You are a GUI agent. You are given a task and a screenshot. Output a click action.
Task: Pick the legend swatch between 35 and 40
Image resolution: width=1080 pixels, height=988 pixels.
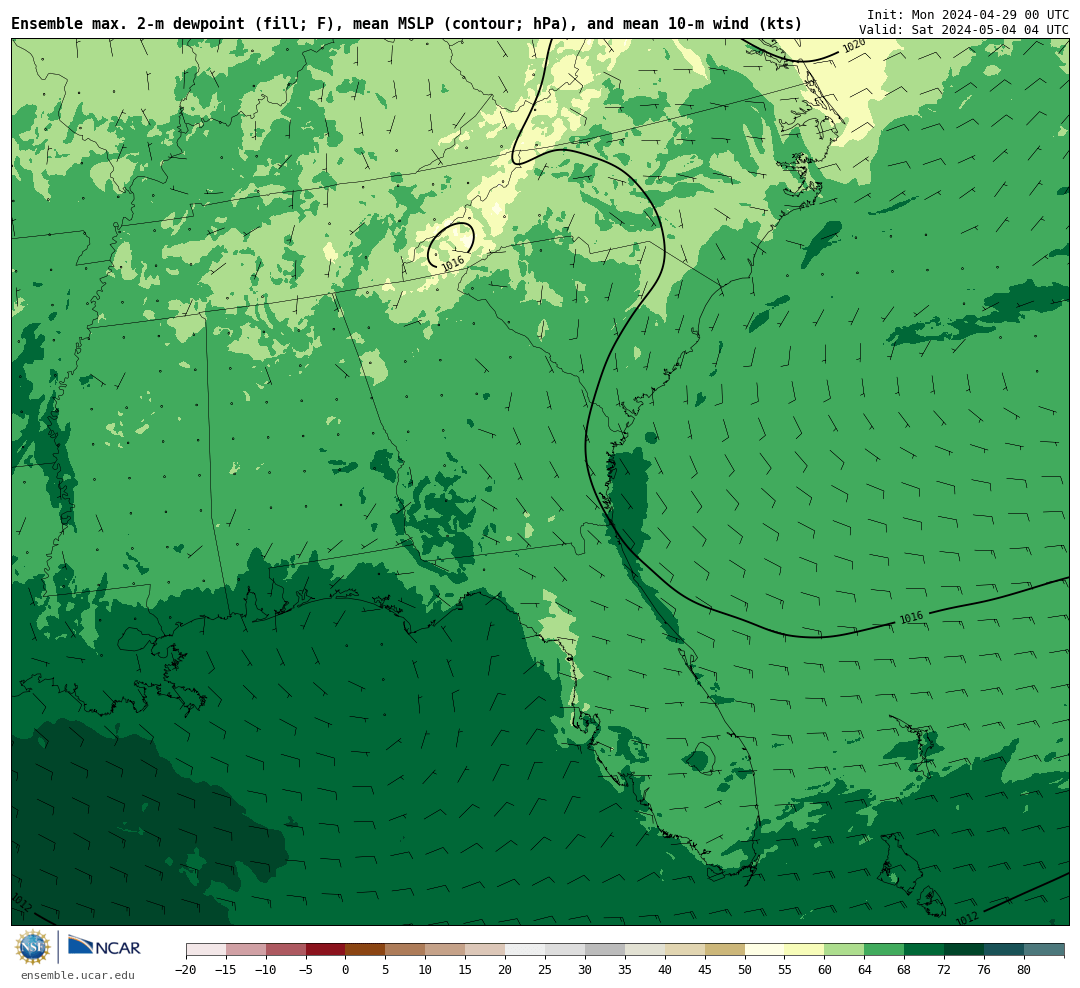645,949
